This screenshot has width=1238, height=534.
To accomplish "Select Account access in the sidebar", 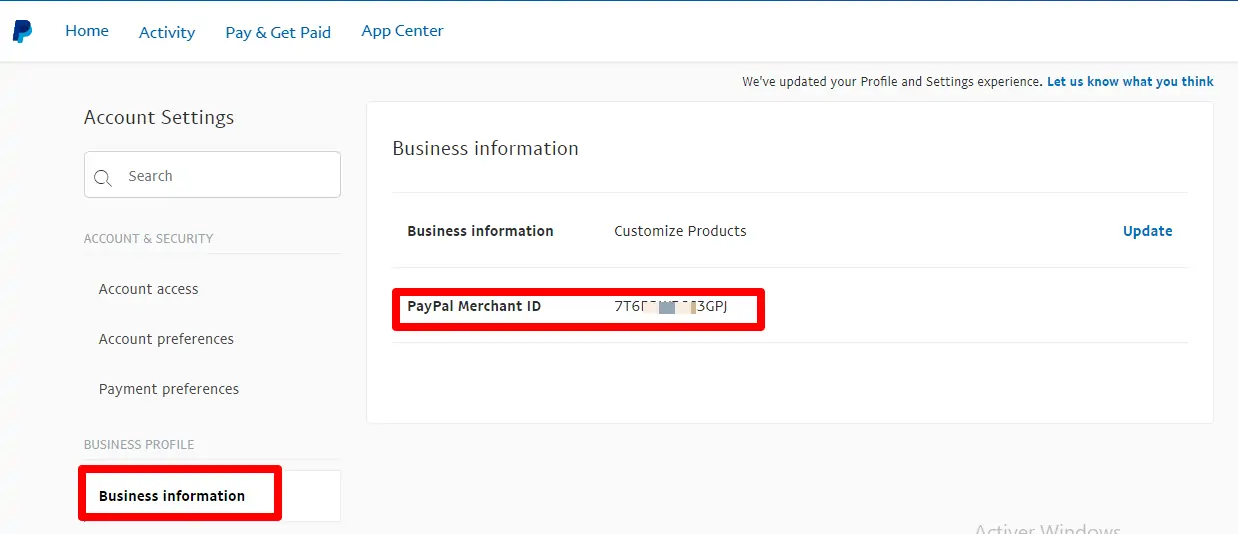I will 148,289.
